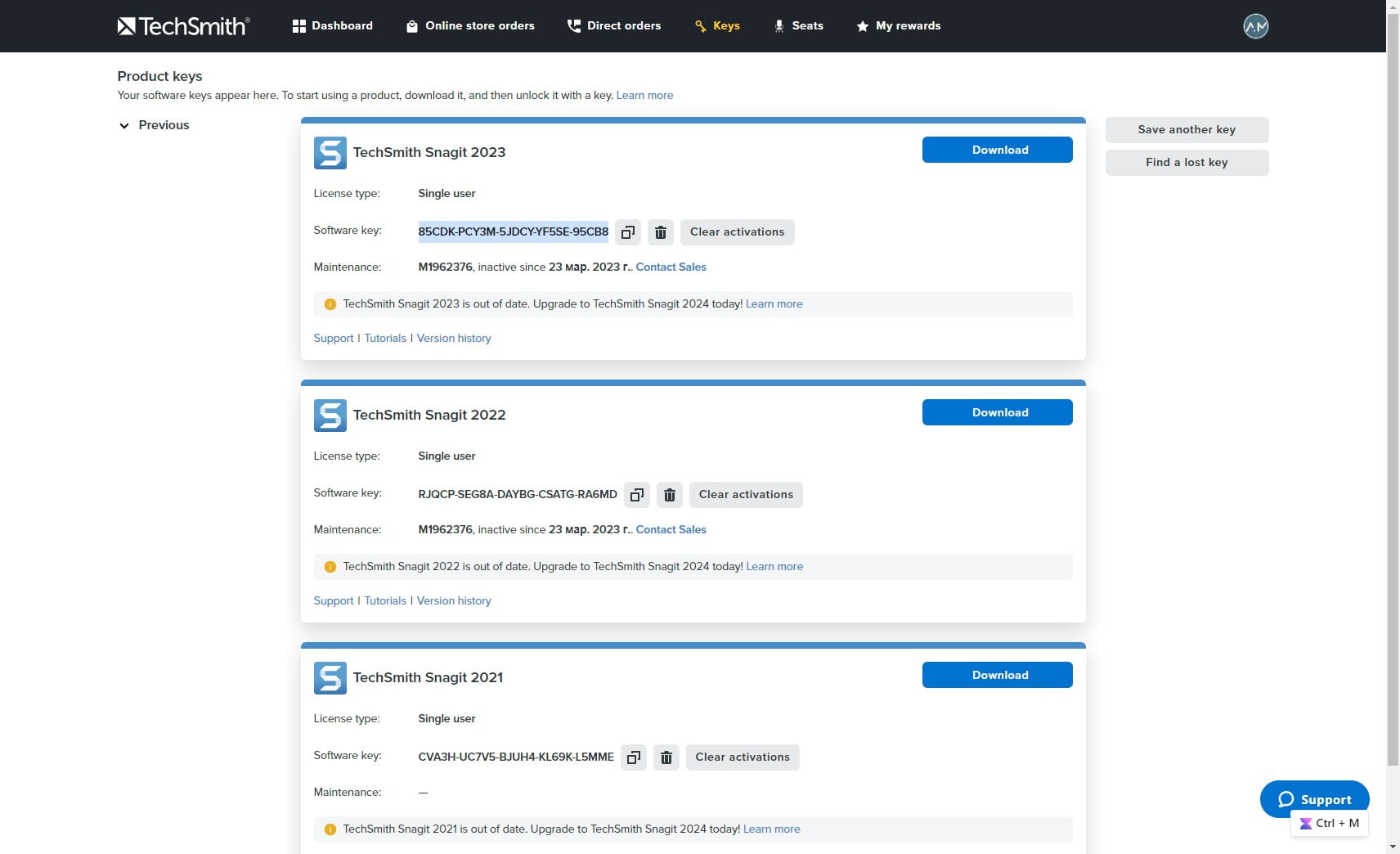The height and width of the screenshot is (854, 1400).
Task: Copy the Snagit 2023 software key
Action: tap(628, 231)
